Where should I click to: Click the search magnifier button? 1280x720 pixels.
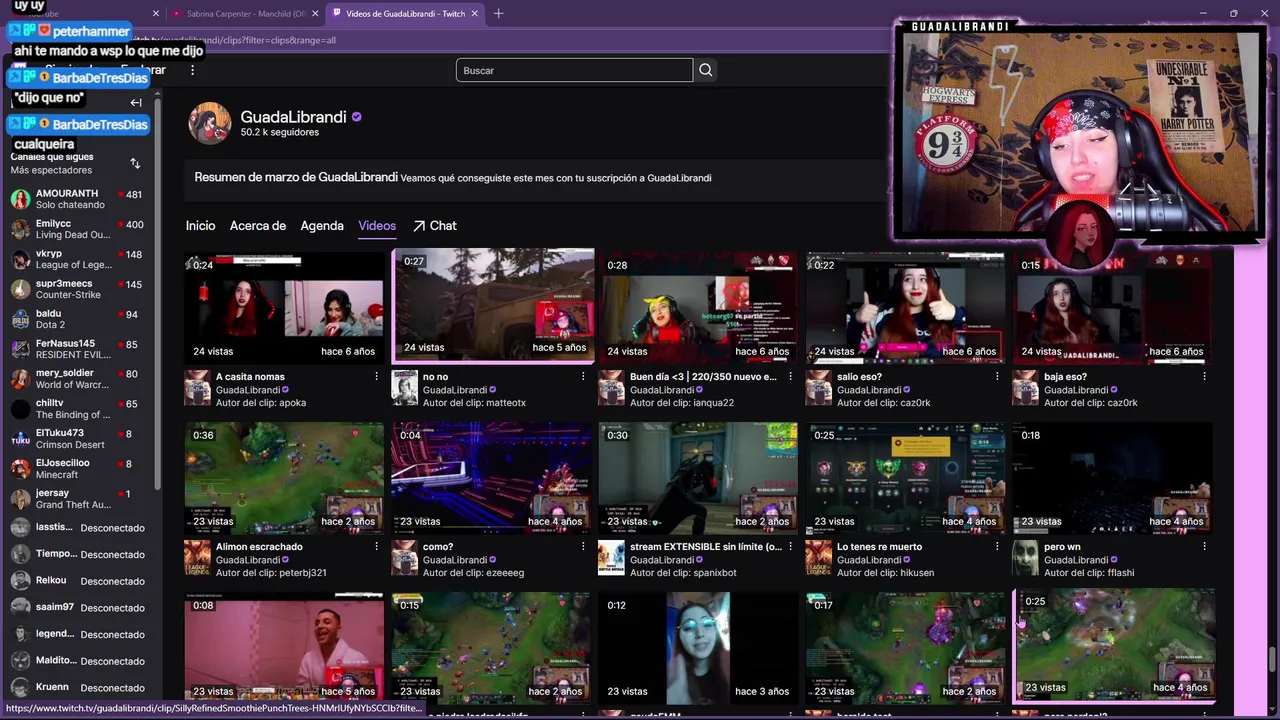[x=706, y=70]
